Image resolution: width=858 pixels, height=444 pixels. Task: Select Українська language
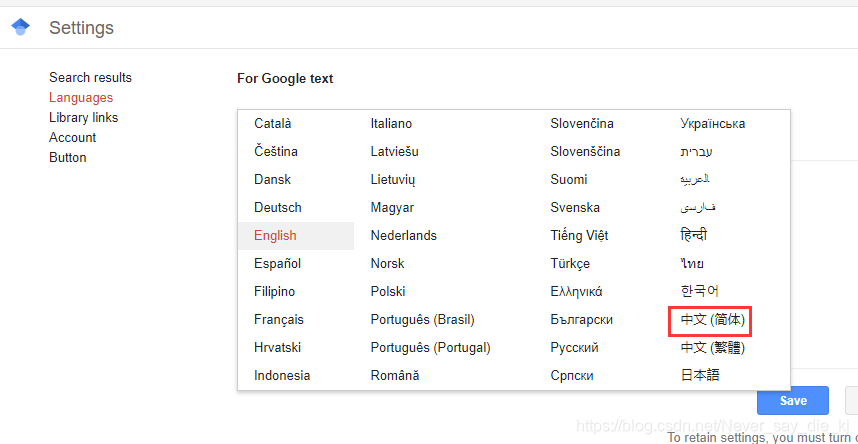tap(712, 124)
